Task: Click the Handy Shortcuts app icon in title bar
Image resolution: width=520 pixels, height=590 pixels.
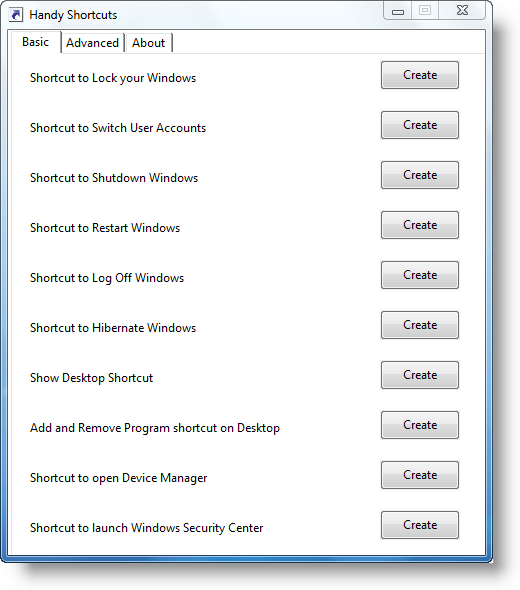Action: 15,15
